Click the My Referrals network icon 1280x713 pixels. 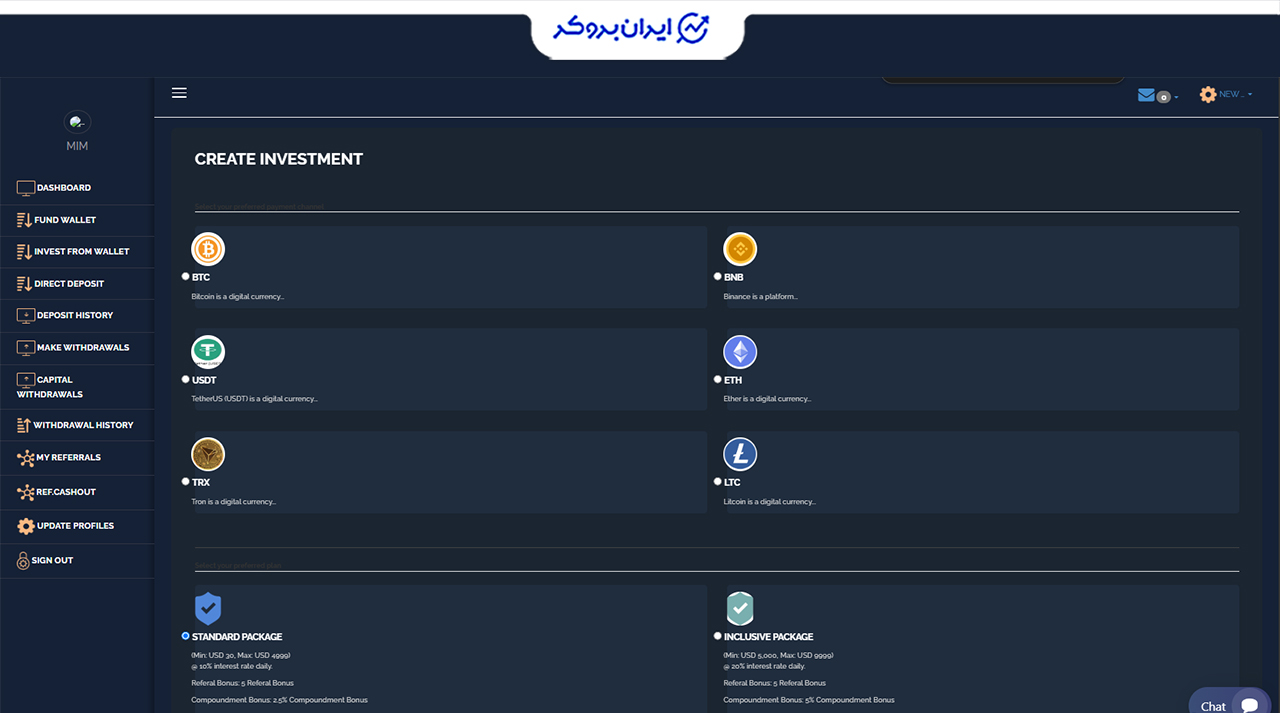(x=25, y=458)
